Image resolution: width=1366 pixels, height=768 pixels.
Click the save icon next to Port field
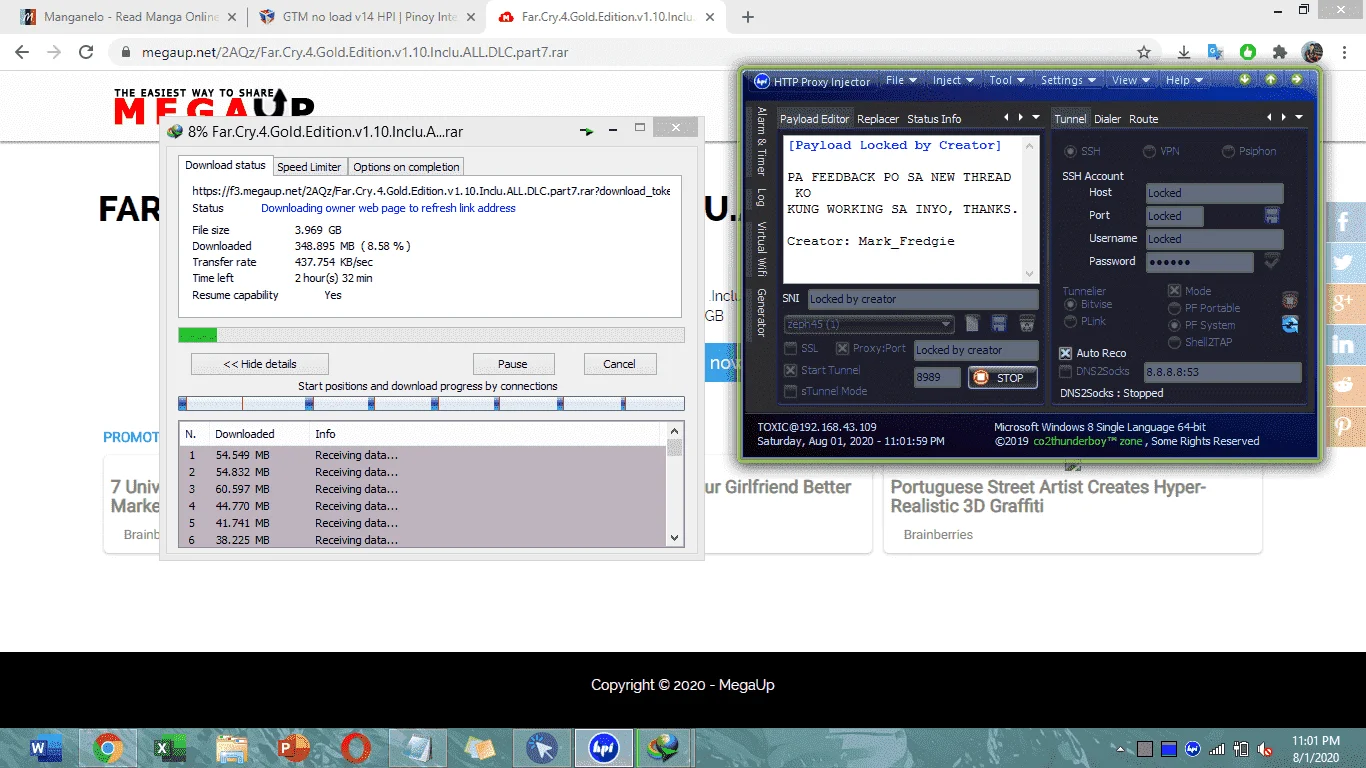point(1272,215)
